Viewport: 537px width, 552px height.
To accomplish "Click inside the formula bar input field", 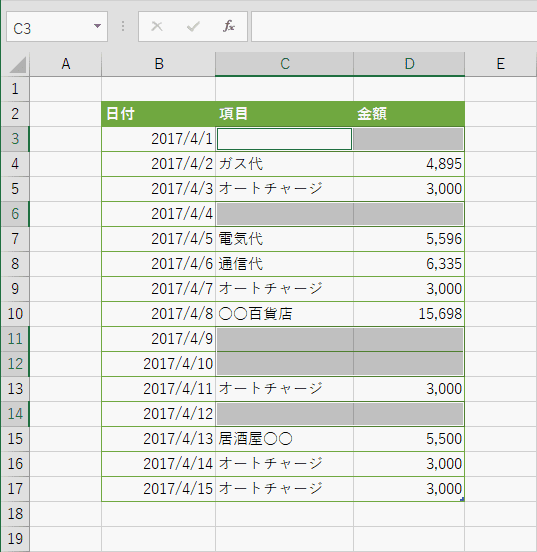I will tap(394, 26).
